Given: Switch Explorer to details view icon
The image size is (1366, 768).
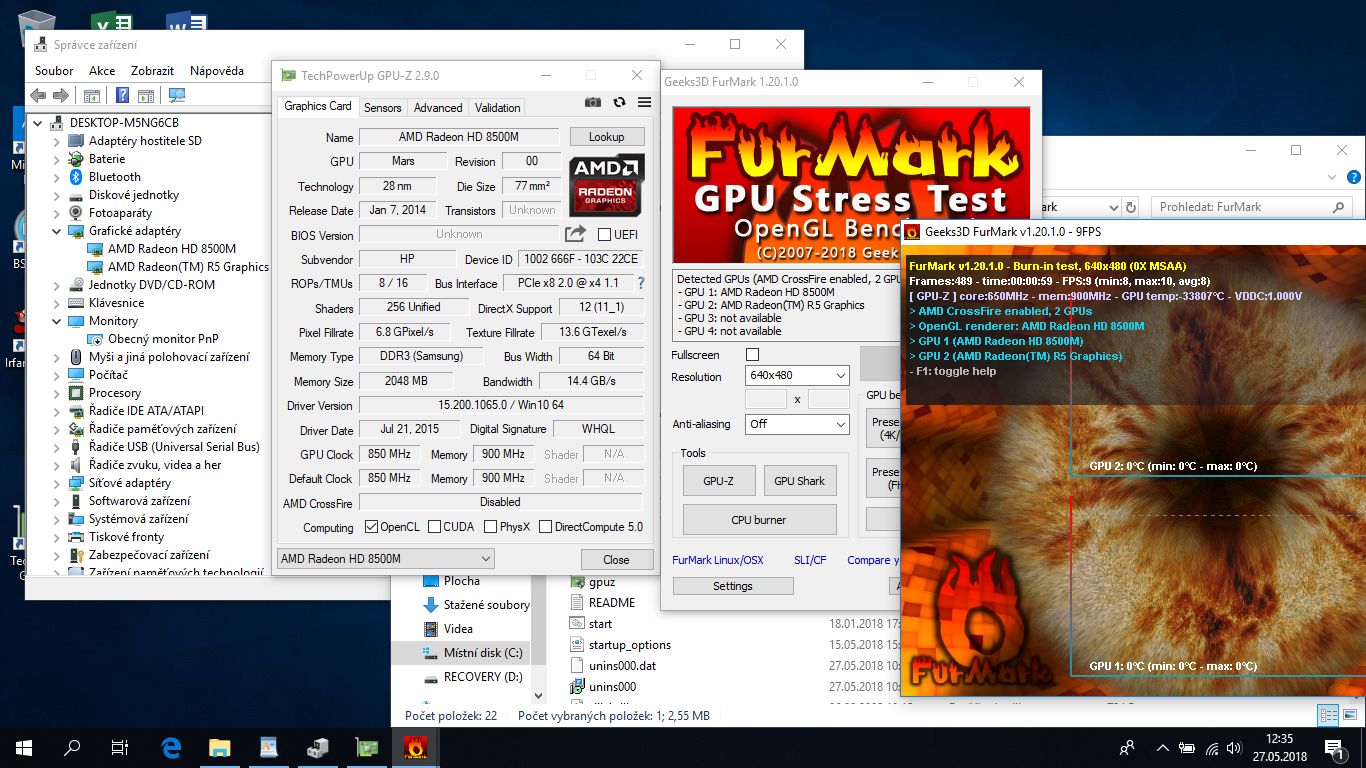Looking at the screenshot, I should (x=1329, y=715).
